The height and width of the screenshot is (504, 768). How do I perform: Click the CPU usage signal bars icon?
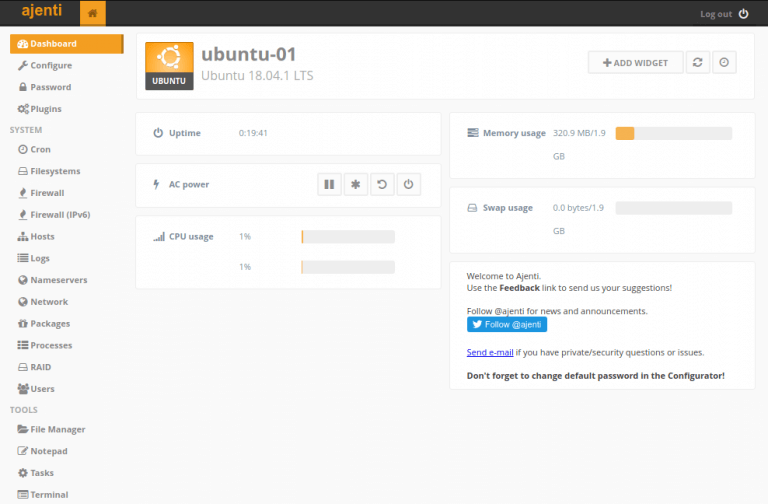pyautogui.click(x=159, y=237)
